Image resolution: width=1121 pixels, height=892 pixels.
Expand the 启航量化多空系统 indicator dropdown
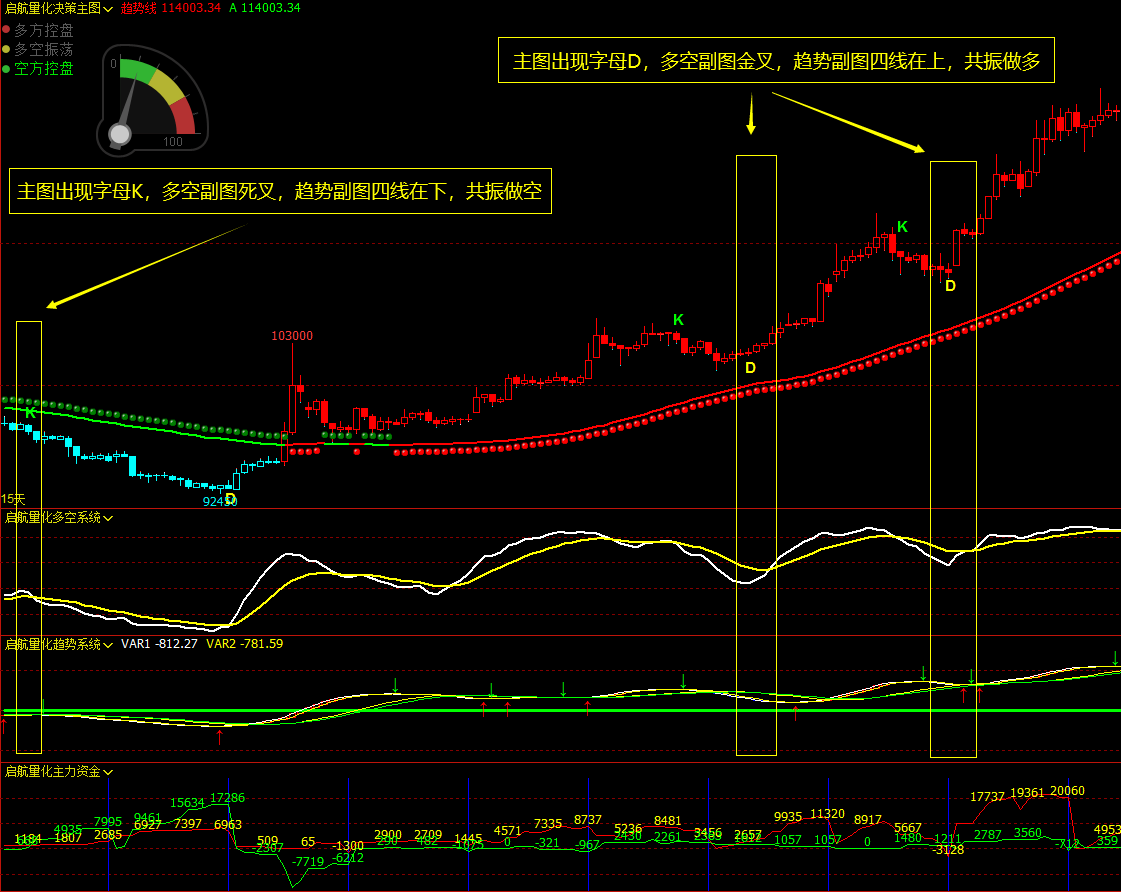[x=108, y=517]
